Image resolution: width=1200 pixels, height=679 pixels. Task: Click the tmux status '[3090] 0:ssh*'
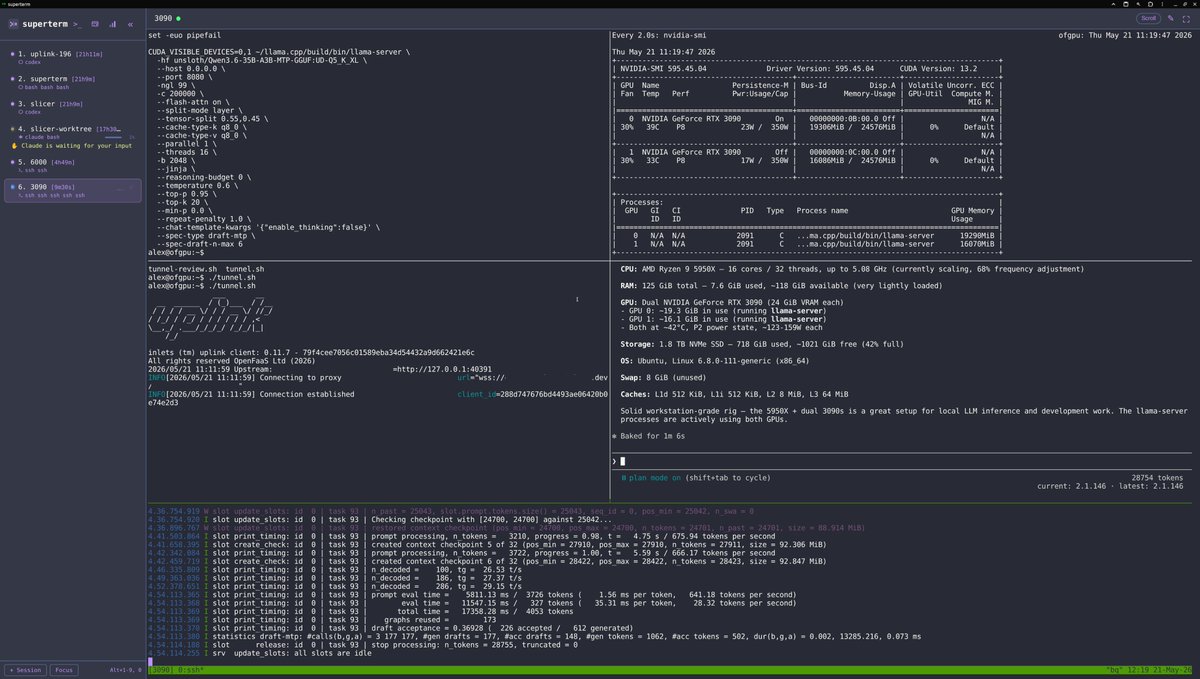pyautogui.click(x=178, y=669)
